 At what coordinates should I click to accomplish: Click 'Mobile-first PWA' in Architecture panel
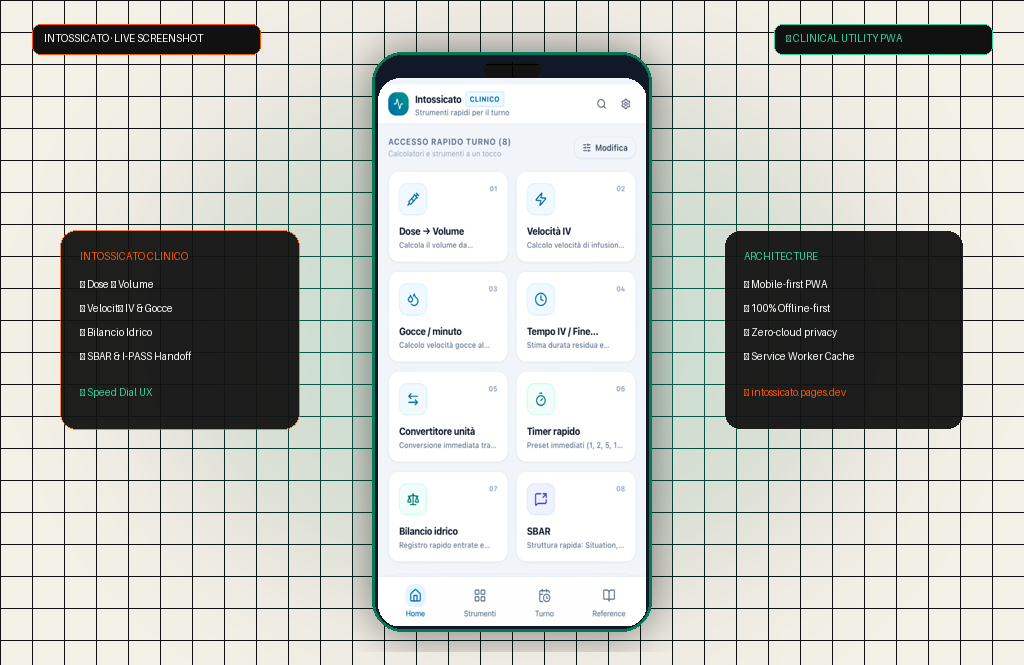[x=789, y=284]
